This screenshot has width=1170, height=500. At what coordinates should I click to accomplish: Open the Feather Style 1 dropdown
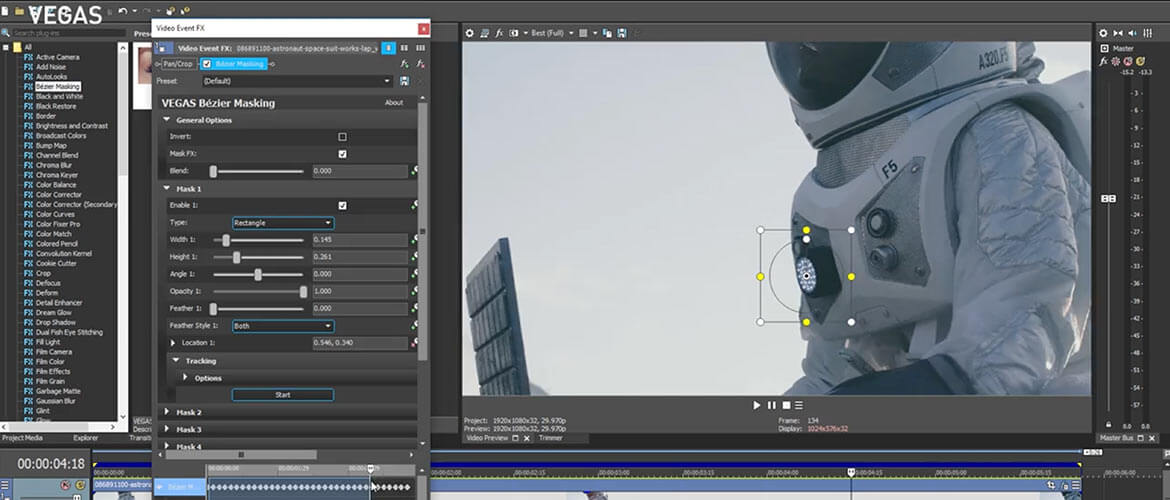coord(283,326)
